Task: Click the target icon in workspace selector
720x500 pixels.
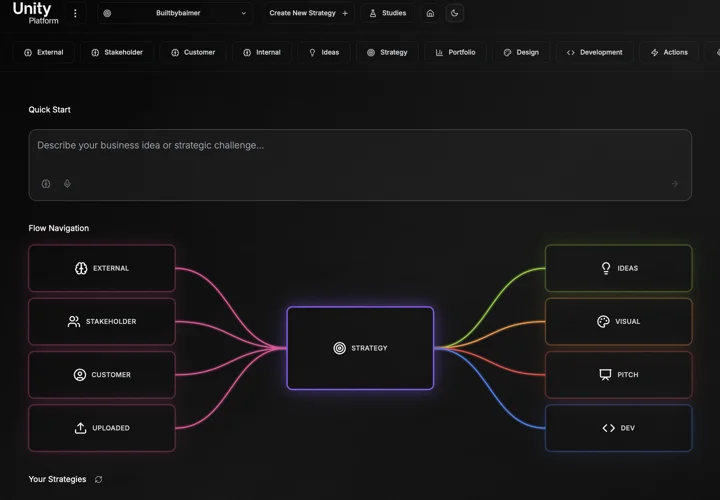Action: [107, 13]
